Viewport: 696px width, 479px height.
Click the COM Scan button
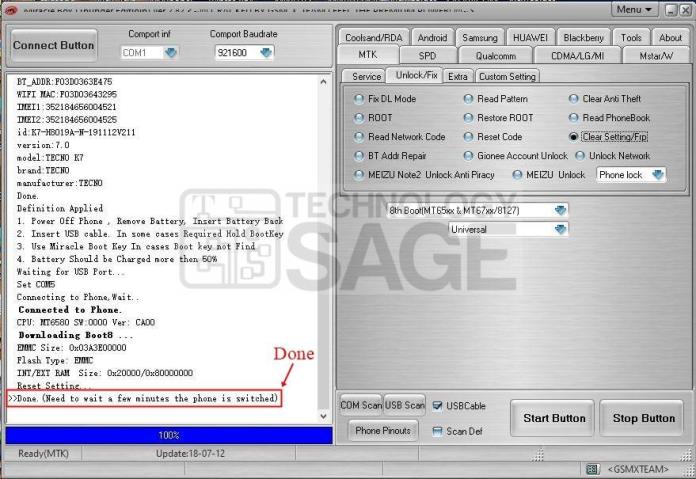[x=361, y=405]
